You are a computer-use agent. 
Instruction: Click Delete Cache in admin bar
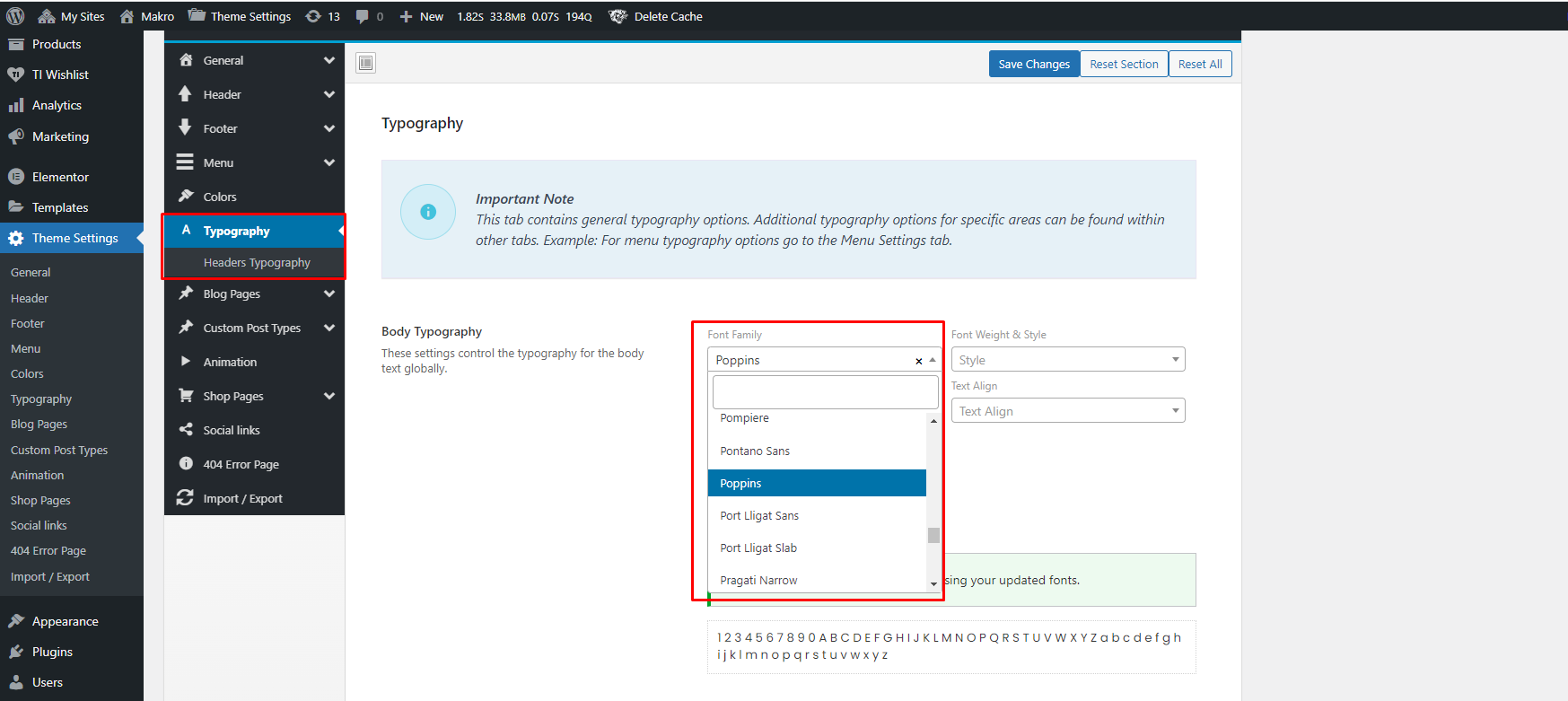click(x=656, y=16)
